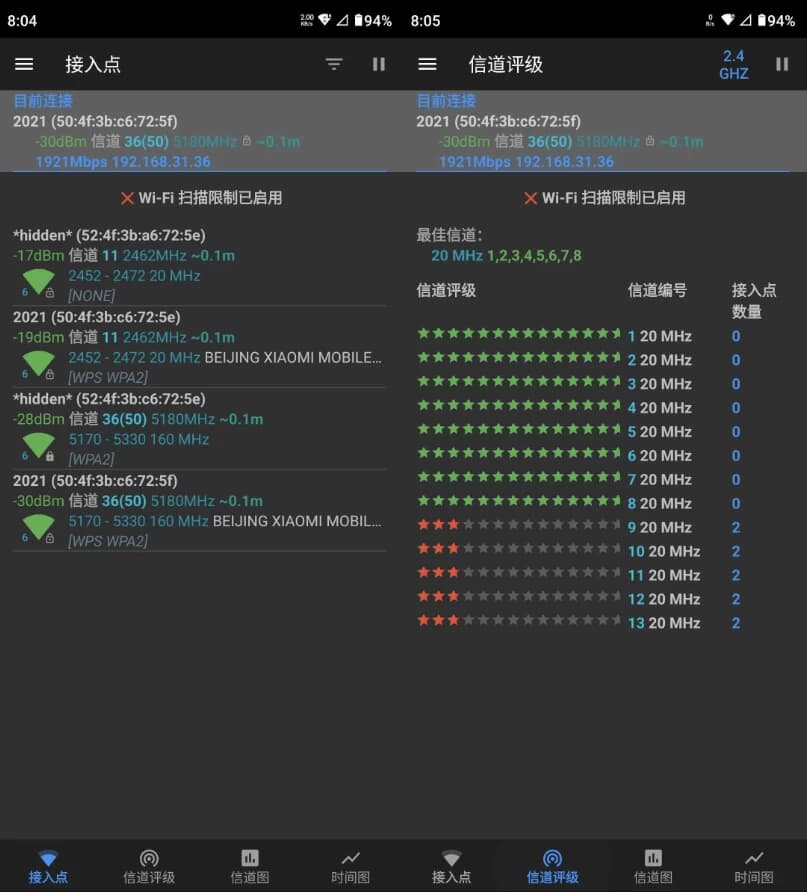Pause scanning on the 接入点 screen
Screen dimensions: 807x892
(379, 64)
